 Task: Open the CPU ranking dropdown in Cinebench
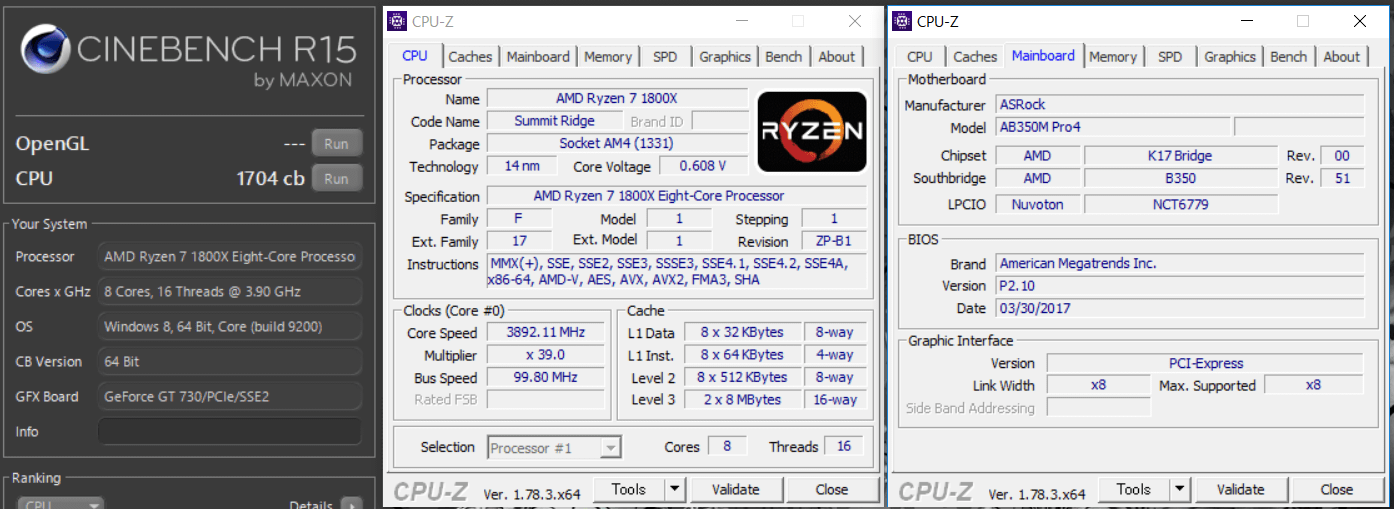click(x=61, y=505)
